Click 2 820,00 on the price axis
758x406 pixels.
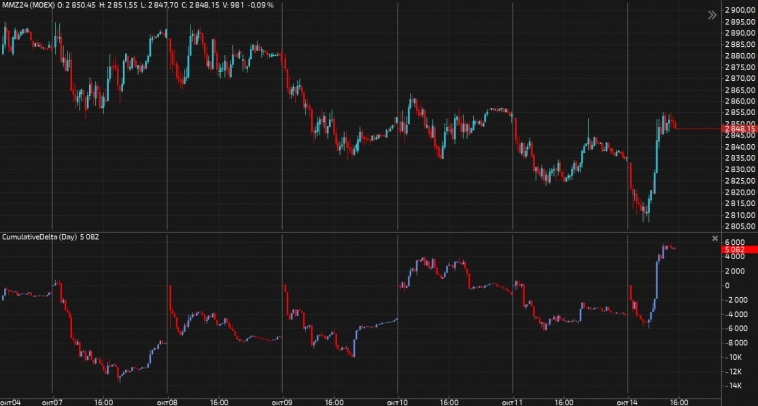(x=739, y=192)
